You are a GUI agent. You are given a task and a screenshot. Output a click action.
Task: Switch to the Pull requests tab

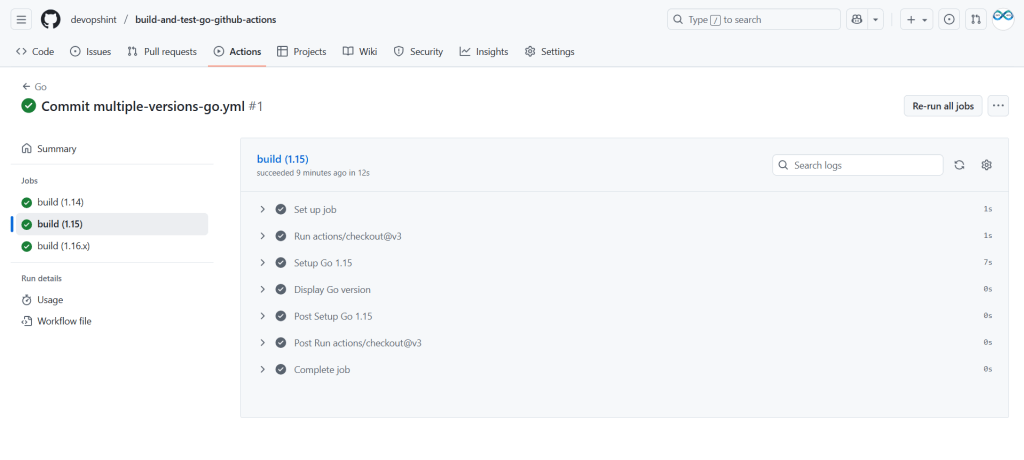pos(162,52)
